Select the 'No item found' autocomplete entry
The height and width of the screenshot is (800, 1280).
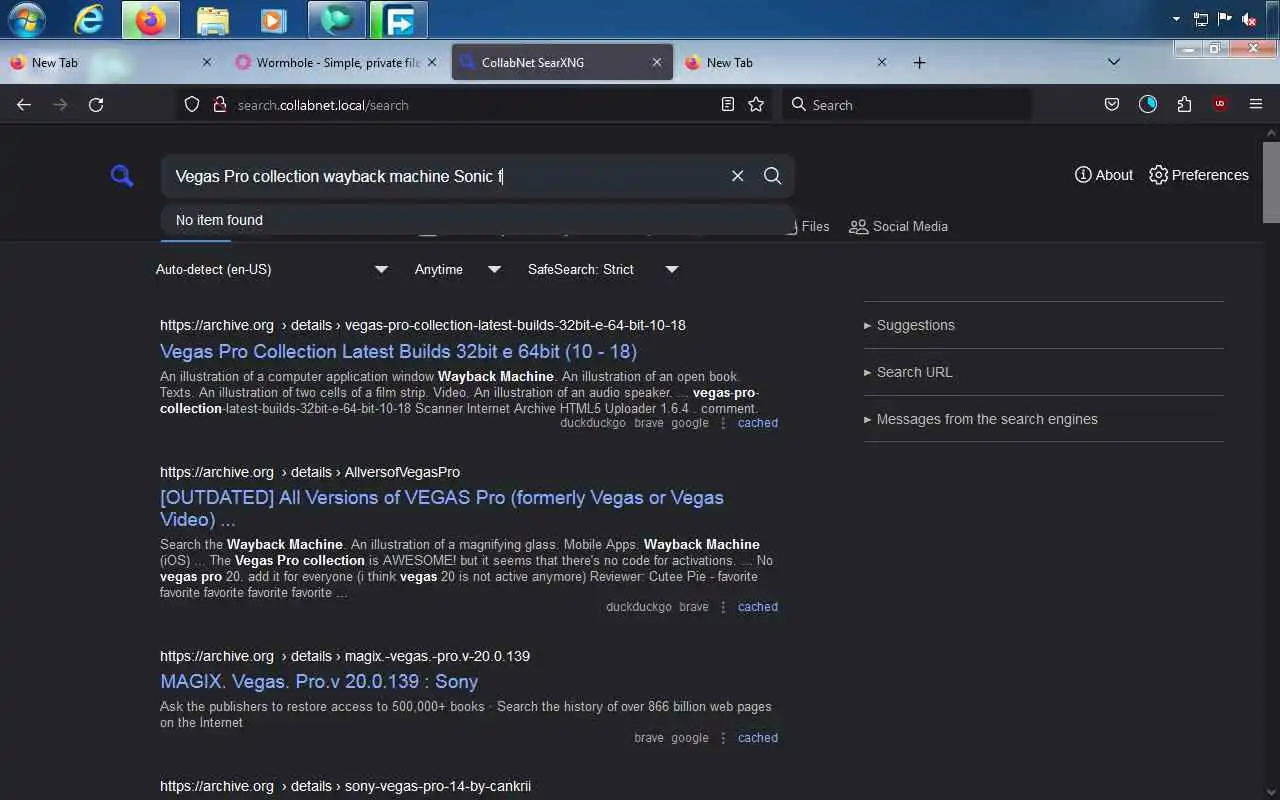click(478, 220)
